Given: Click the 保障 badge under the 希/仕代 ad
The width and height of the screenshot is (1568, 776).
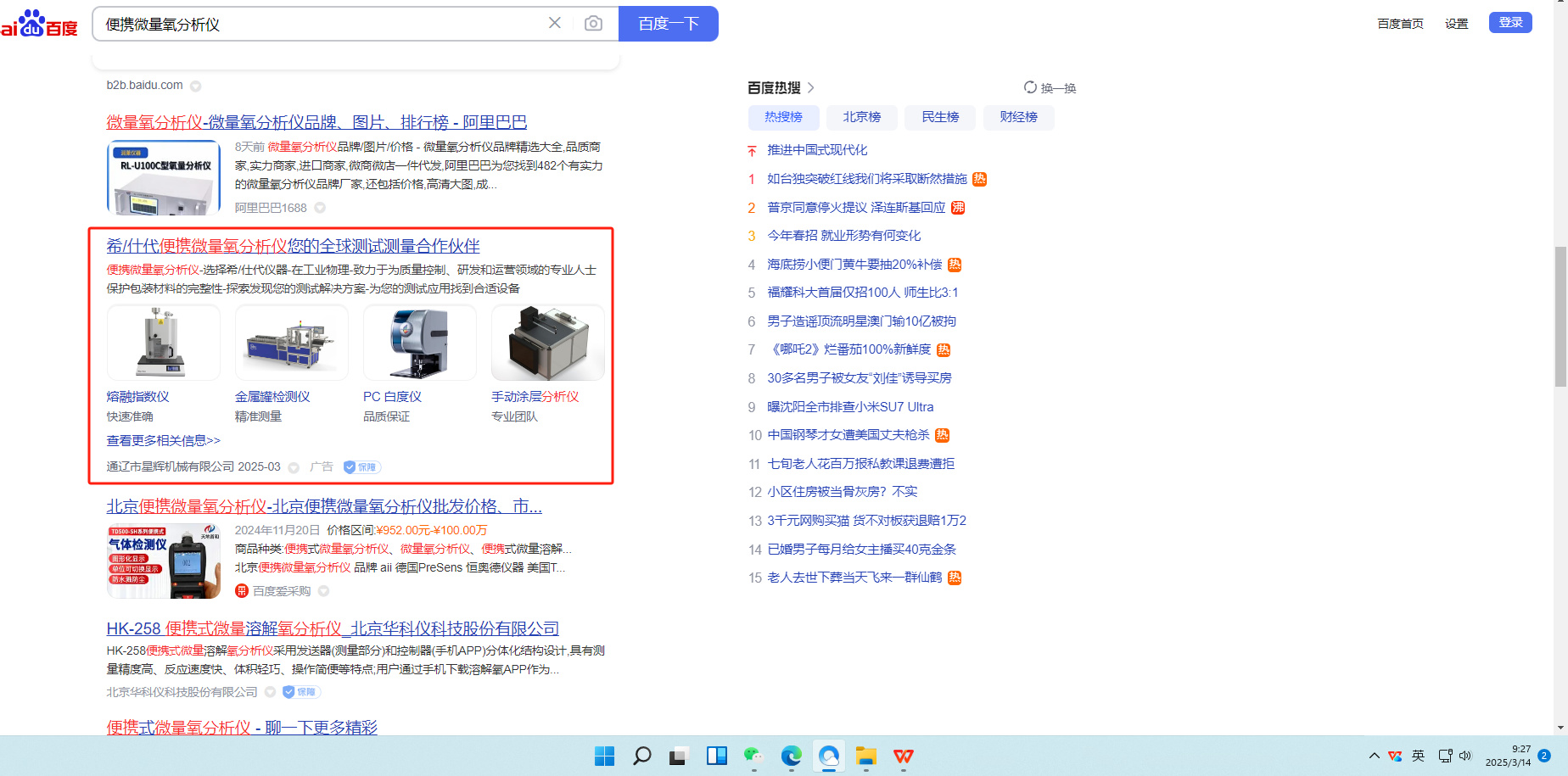Looking at the screenshot, I should 362,467.
